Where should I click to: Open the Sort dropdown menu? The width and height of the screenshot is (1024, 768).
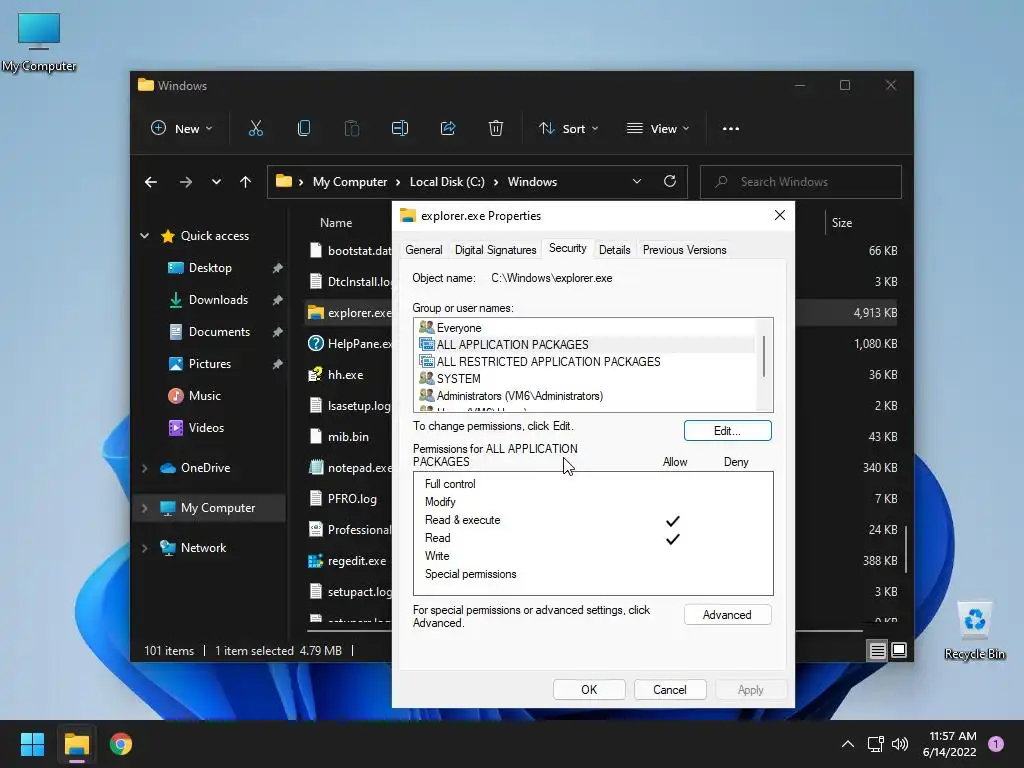coord(568,129)
